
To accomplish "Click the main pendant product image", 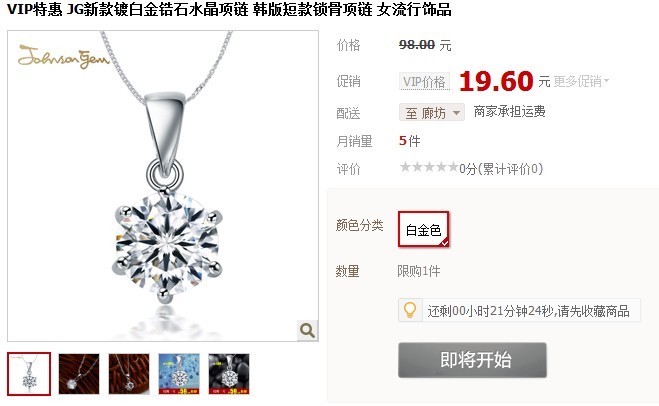I will tap(163, 186).
